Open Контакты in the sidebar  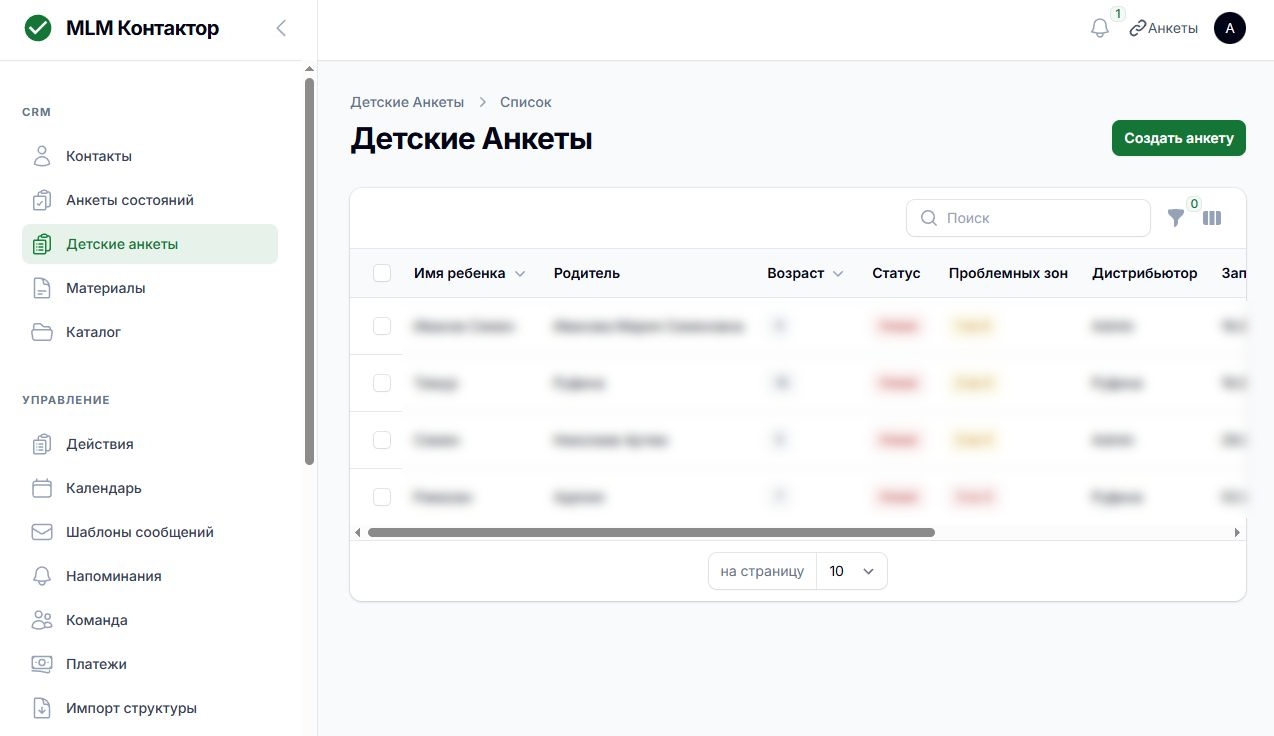point(150,156)
